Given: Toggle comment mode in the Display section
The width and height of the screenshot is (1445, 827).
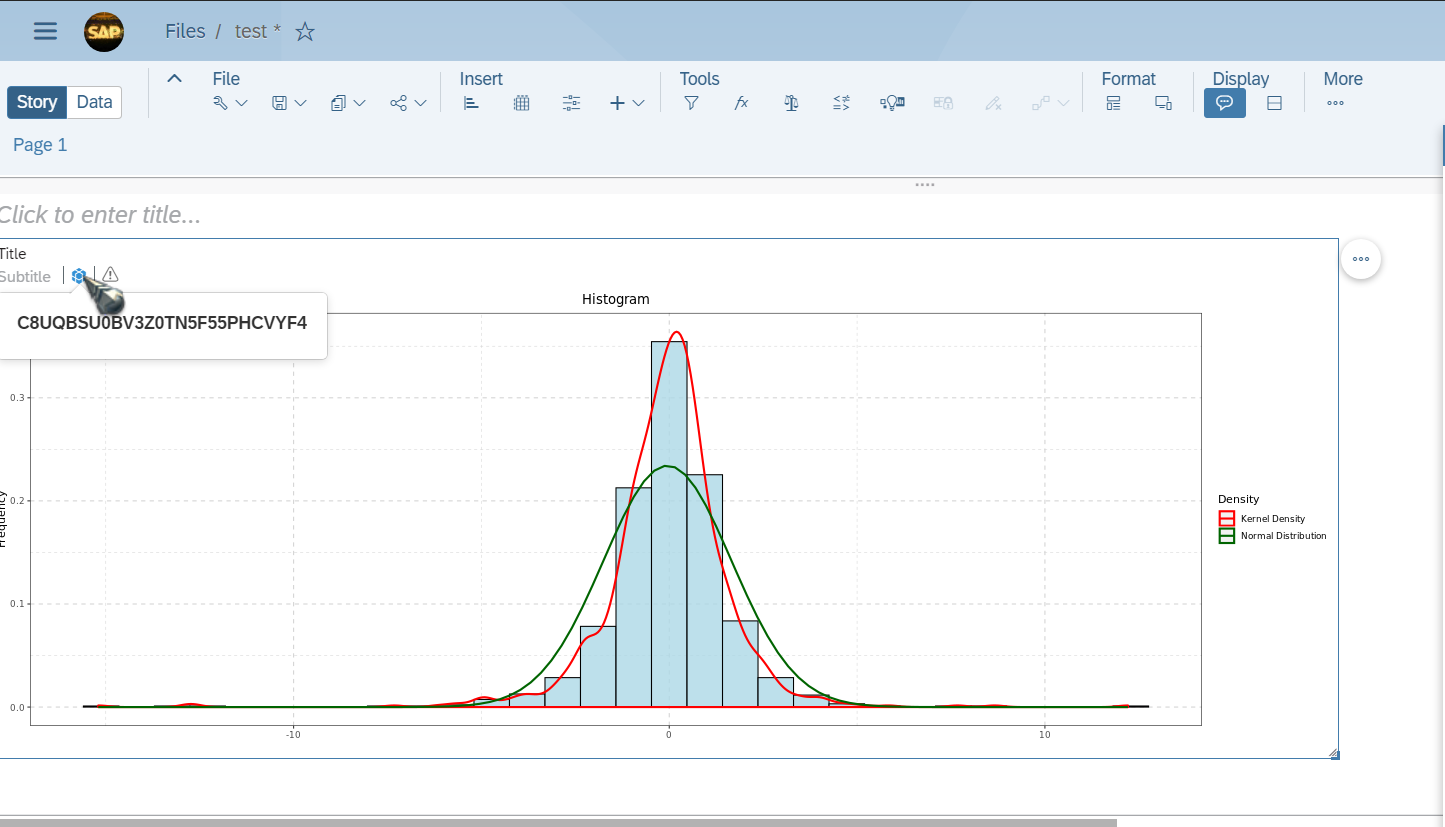Looking at the screenshot, I should (x=1225, y=103).
